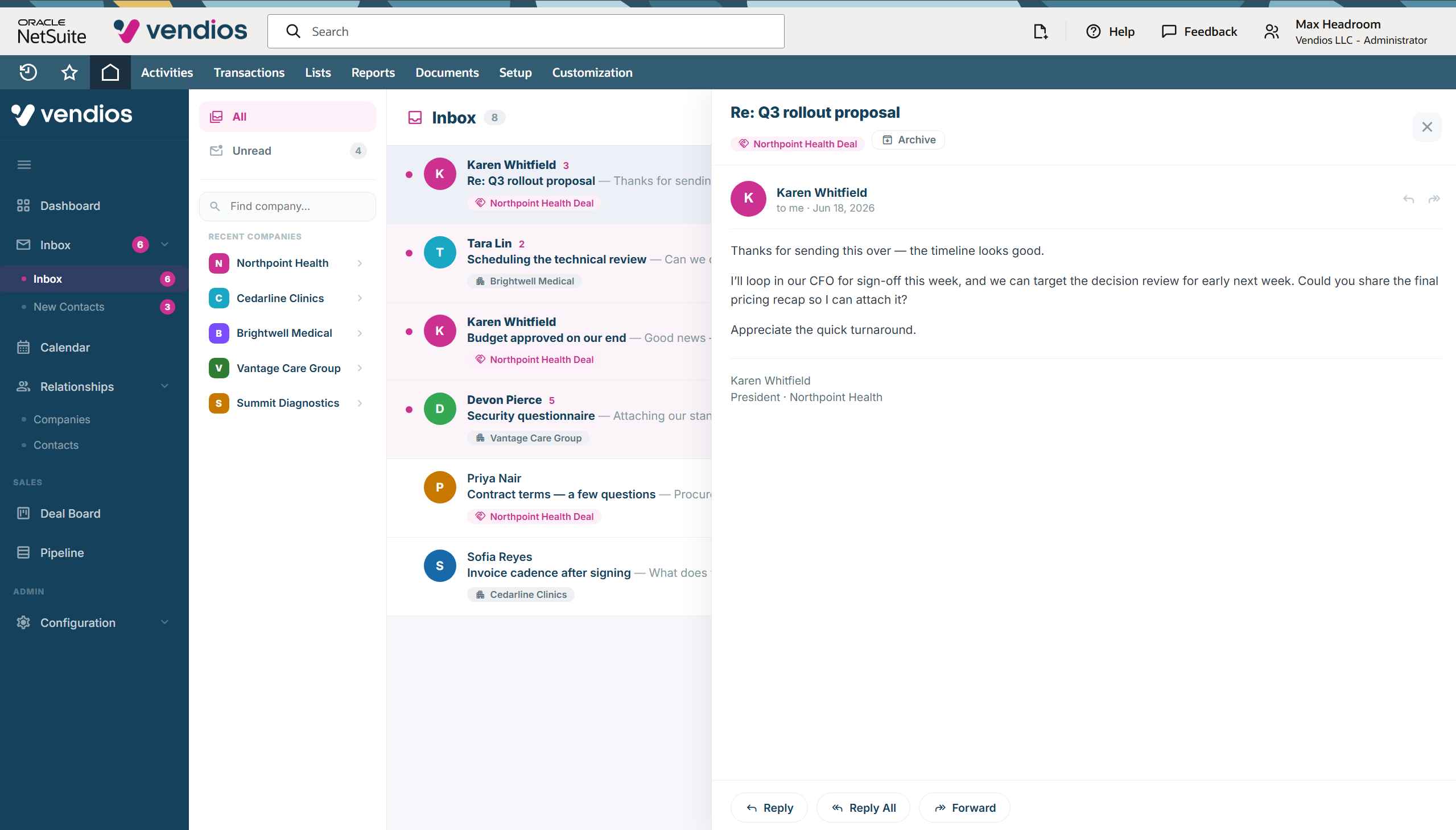Click the Northpoint Health N company icon
This screenshot has height=830, width=1456.
218,263
